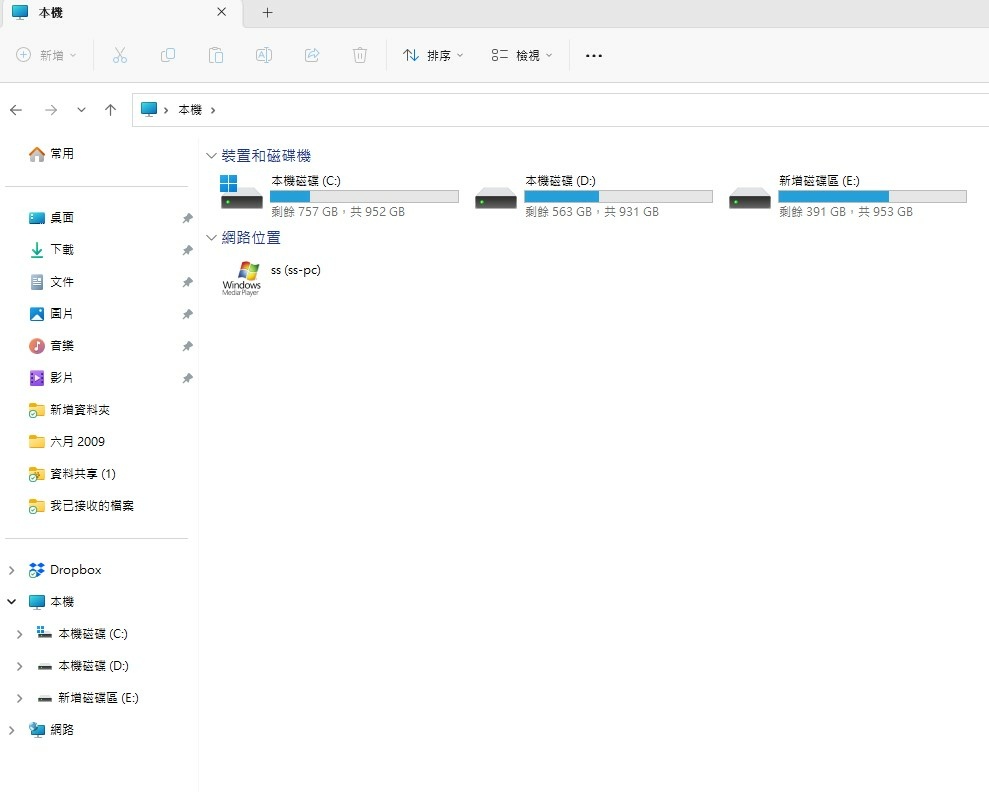Image resolution: width=989 pixels, height=792 pixels.
Task: Expand 本機磁碟 (D:) in the sidebar tree
Action: click(20, 667)
